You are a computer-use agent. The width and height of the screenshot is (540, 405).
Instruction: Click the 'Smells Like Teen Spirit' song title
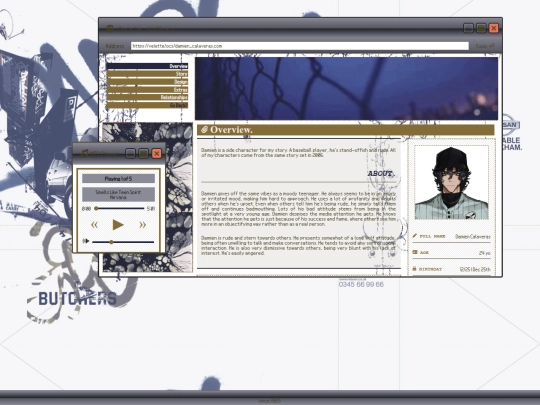click(x=118, y=192)
